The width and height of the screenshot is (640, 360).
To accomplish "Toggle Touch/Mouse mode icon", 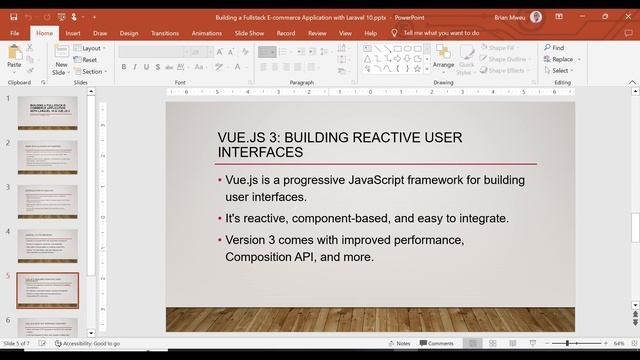I will click(x=74, y=17).
